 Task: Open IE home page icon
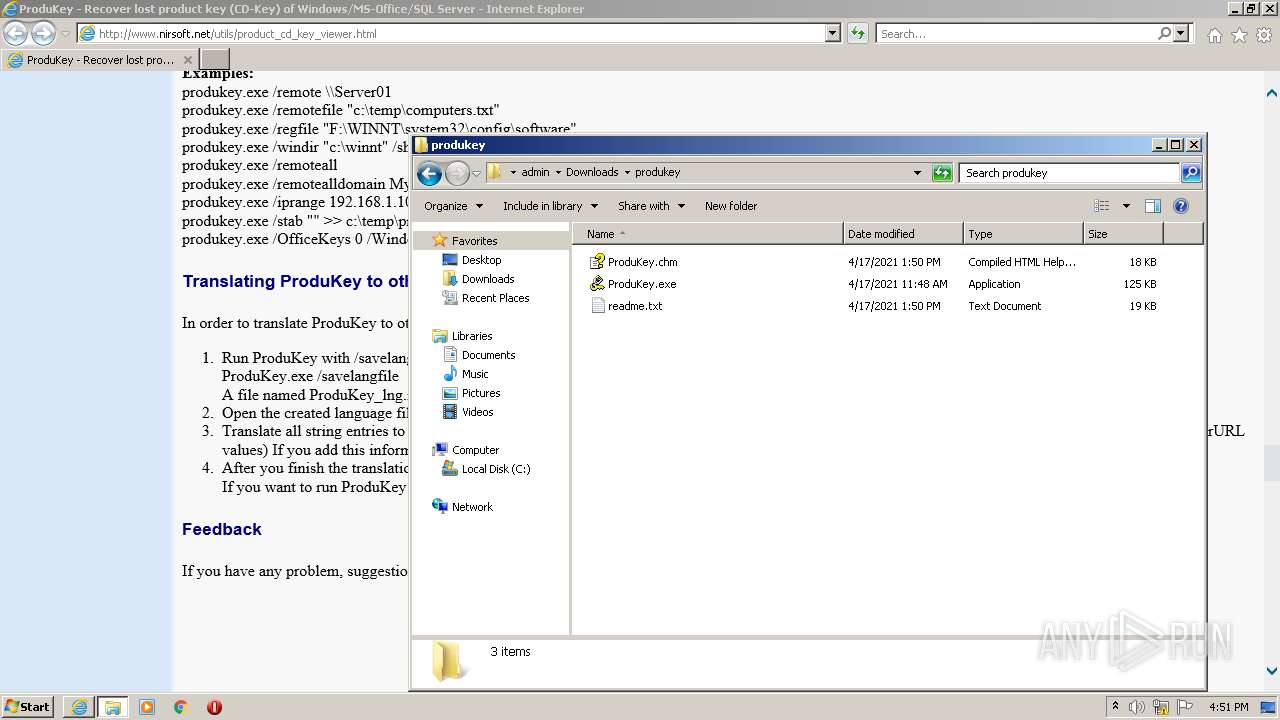[x=1214, y=35]
